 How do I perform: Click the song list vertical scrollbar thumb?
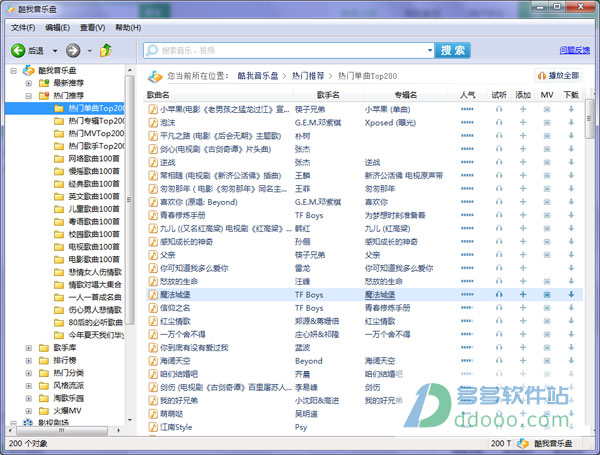pos(589,119)
